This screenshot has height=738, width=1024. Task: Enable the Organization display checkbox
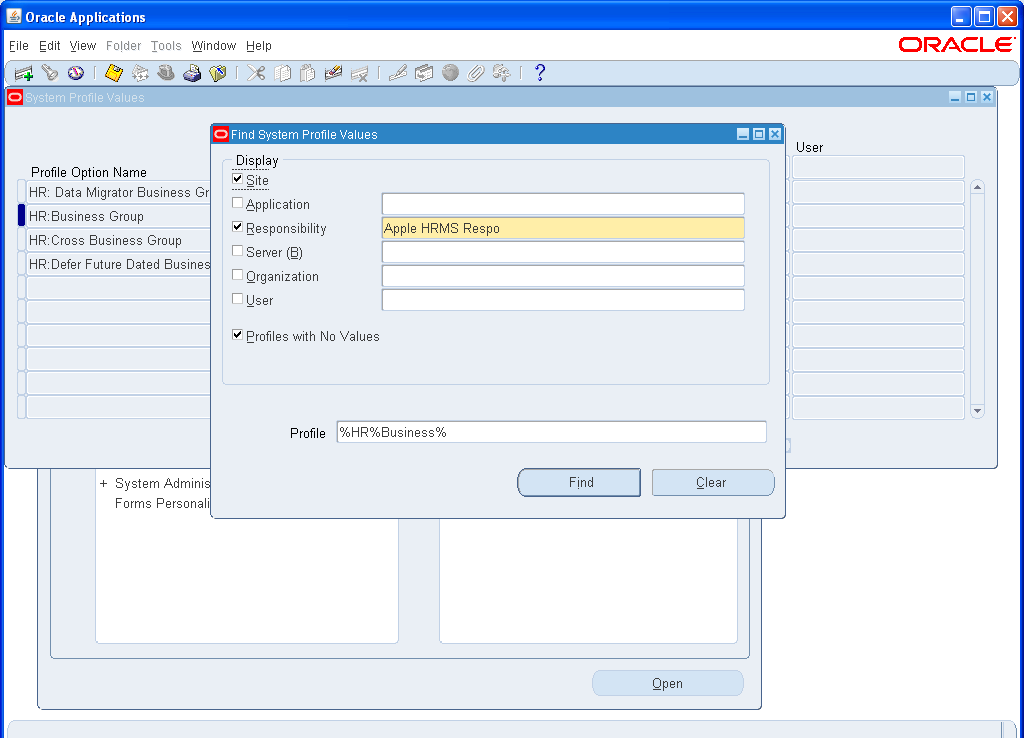tap(237, 276)
